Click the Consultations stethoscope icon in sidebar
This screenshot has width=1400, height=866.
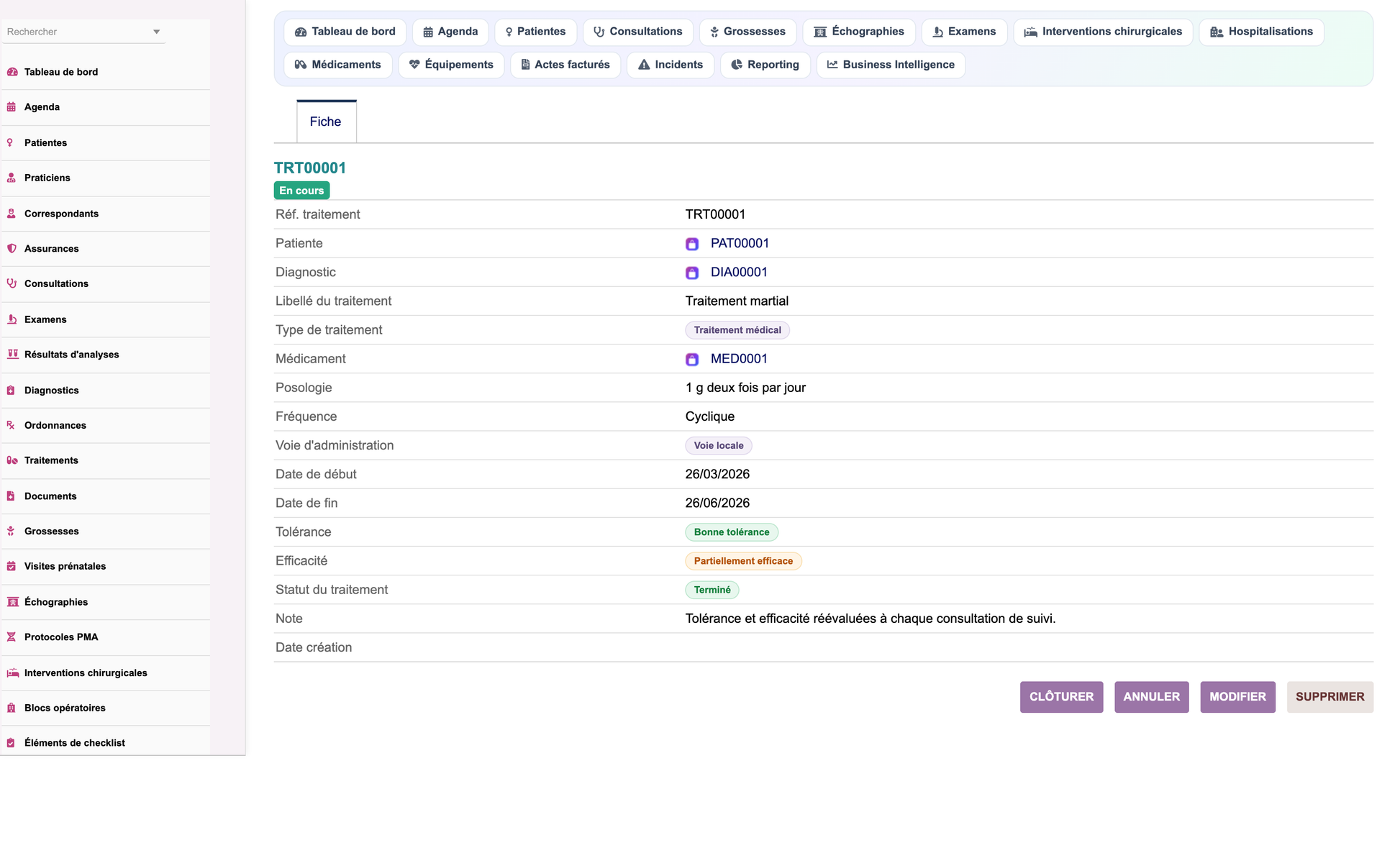point(12,283)
